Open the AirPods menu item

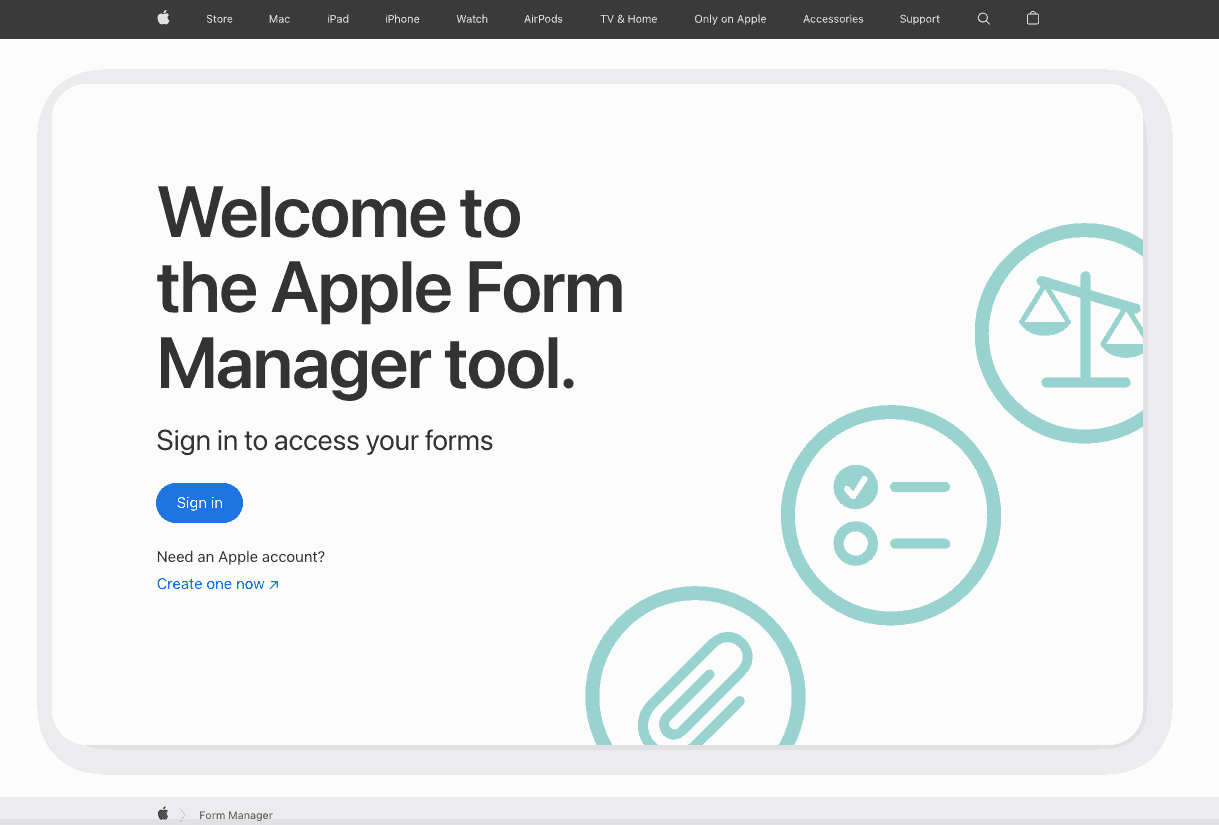pyautogui.click(x=543, y=19)
